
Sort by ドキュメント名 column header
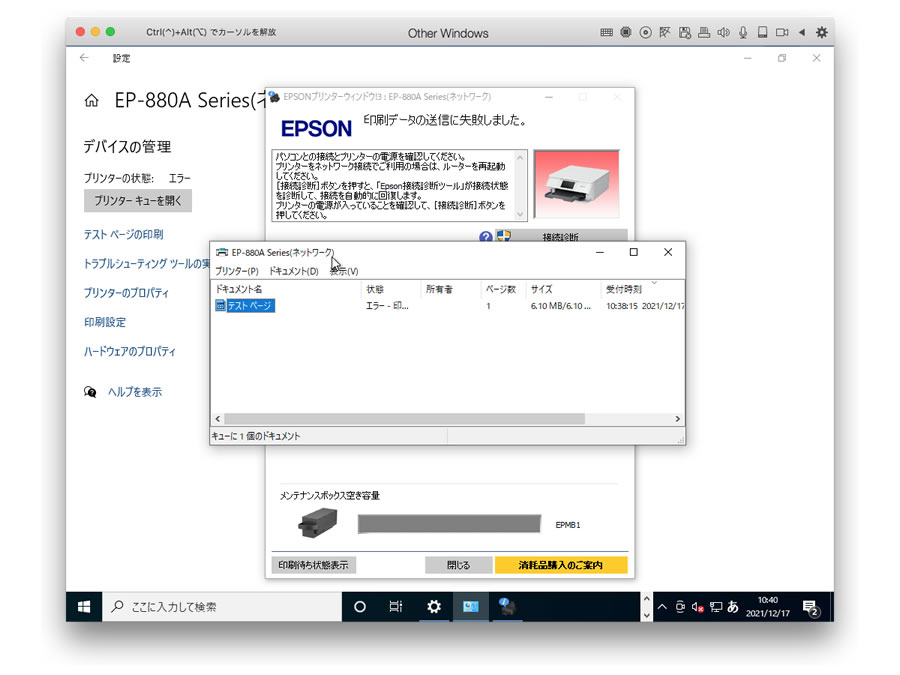(286, 289)
